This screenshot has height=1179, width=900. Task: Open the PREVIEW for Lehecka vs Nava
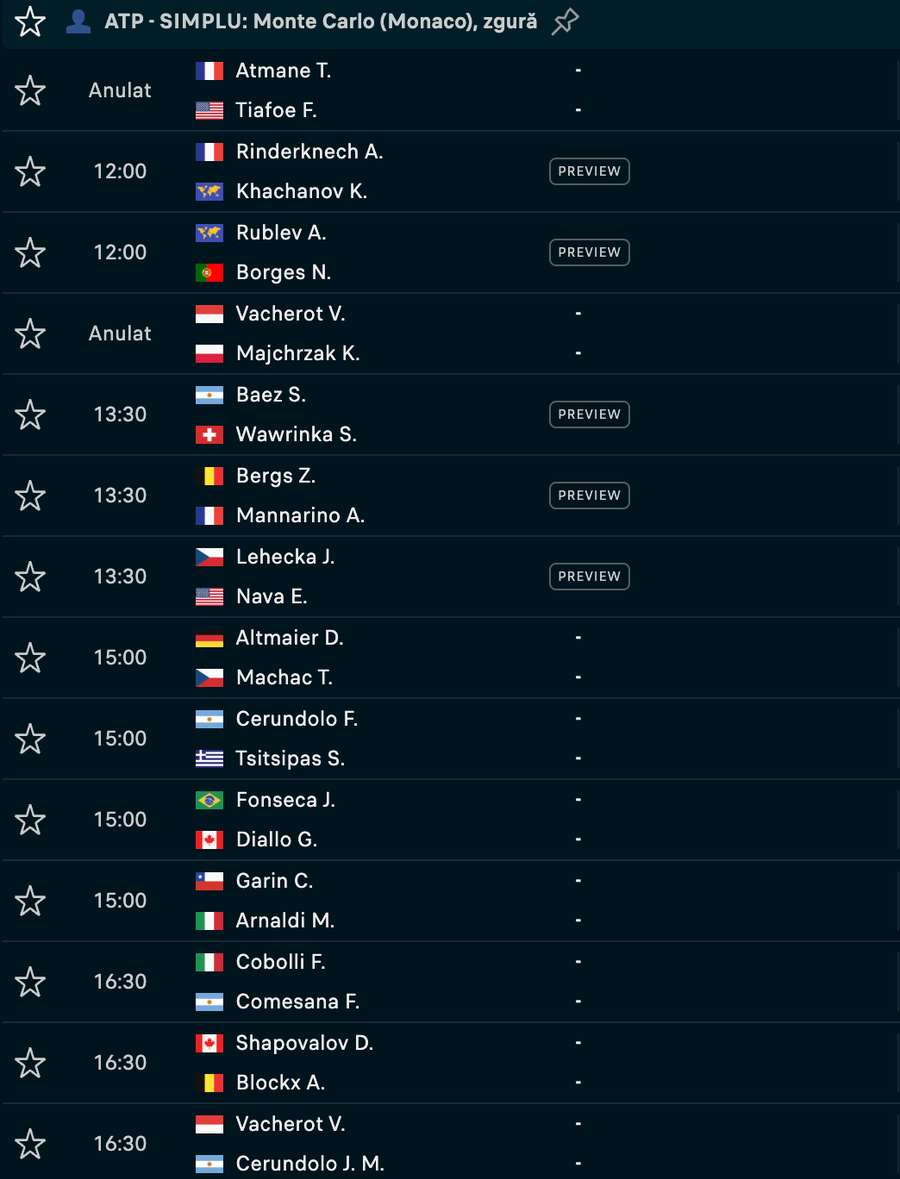tap(589, 576)
